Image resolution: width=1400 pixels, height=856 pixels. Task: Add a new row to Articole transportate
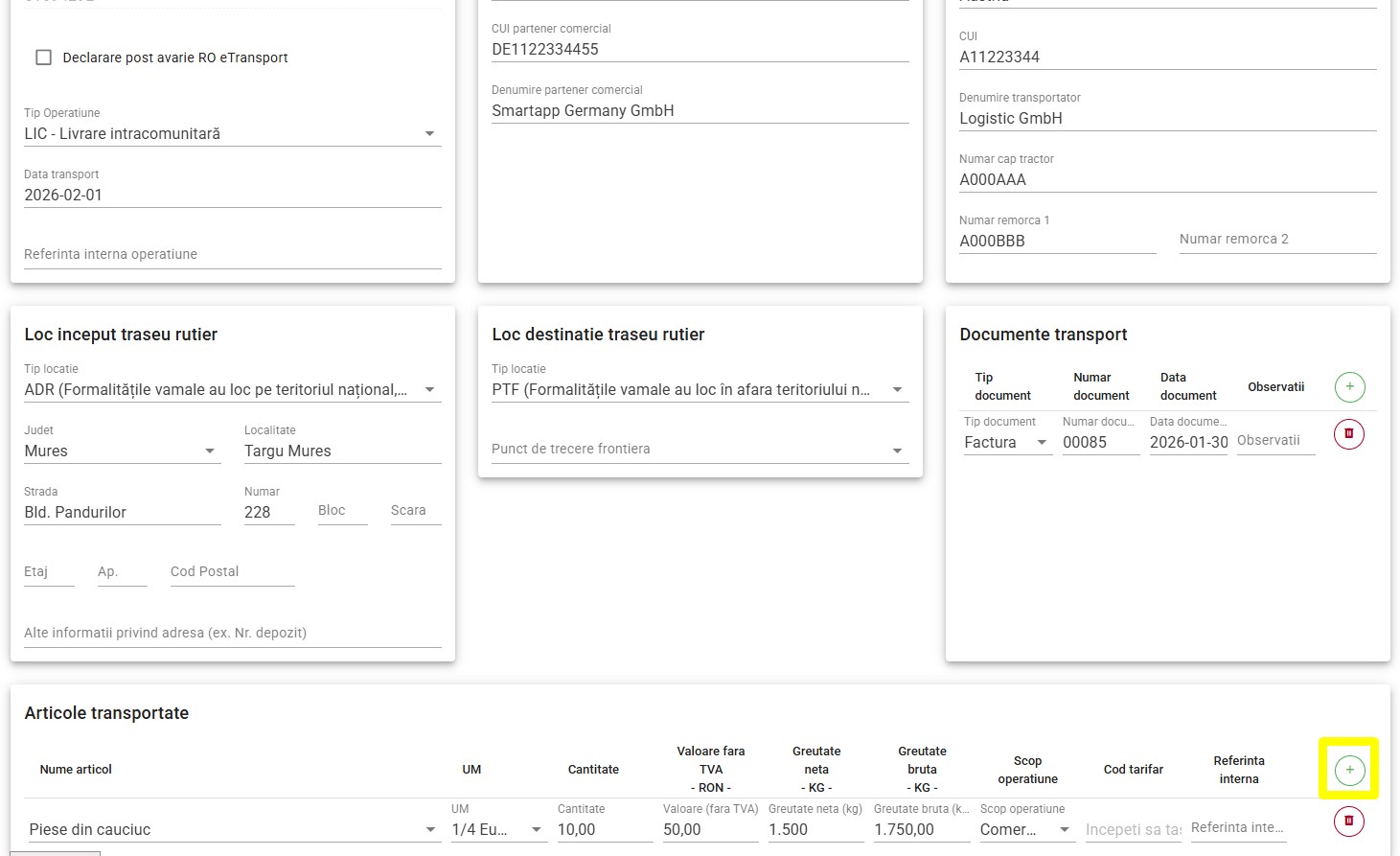tap(1349, 770)
